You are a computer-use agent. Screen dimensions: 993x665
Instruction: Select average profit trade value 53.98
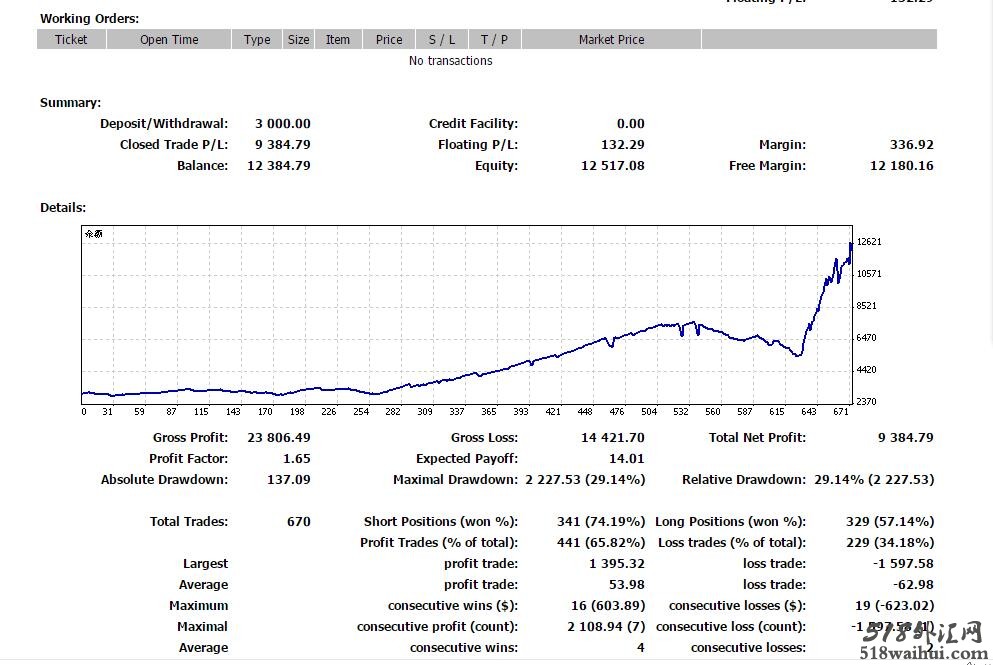(x=626, y=585)
